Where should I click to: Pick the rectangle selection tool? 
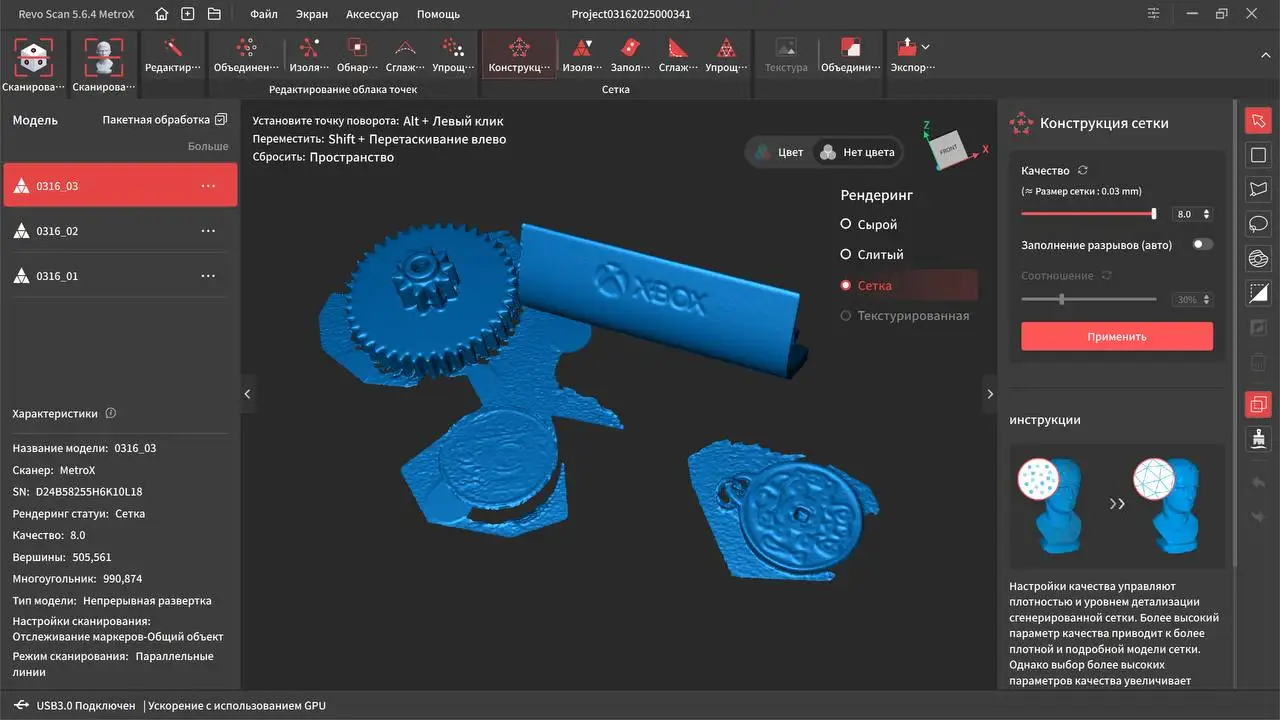[x=1258, y=155]
